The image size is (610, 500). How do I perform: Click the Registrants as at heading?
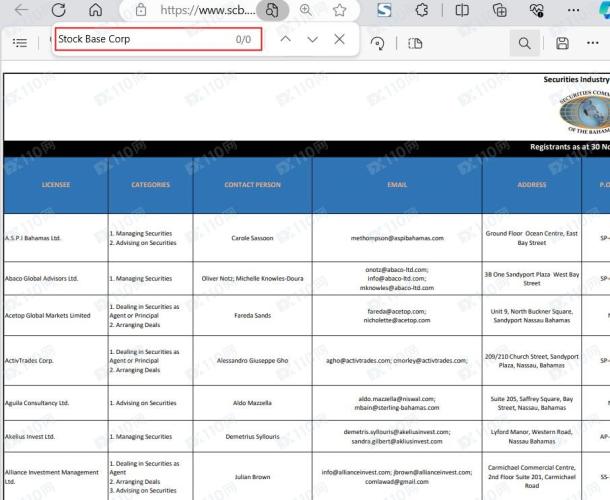click(569, 147)
